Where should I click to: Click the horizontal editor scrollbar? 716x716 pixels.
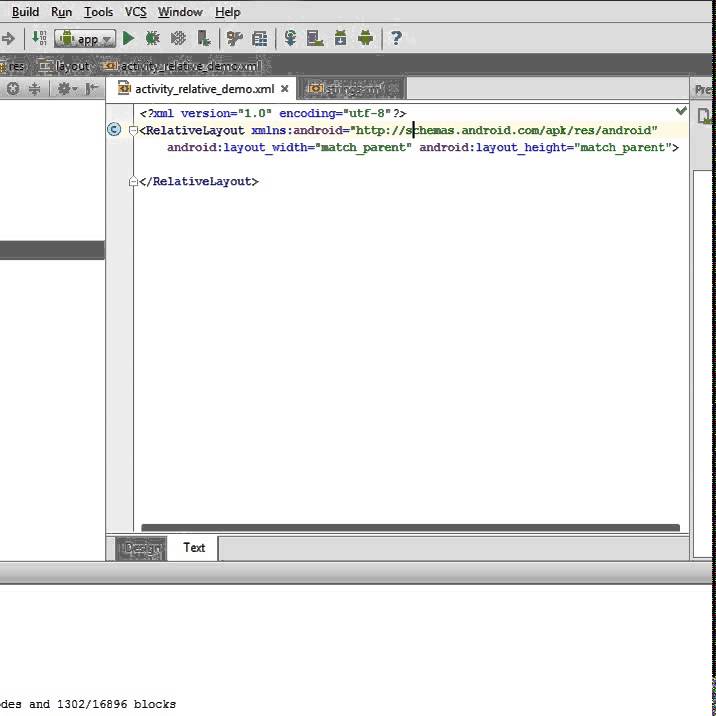(x=411, y=528)
